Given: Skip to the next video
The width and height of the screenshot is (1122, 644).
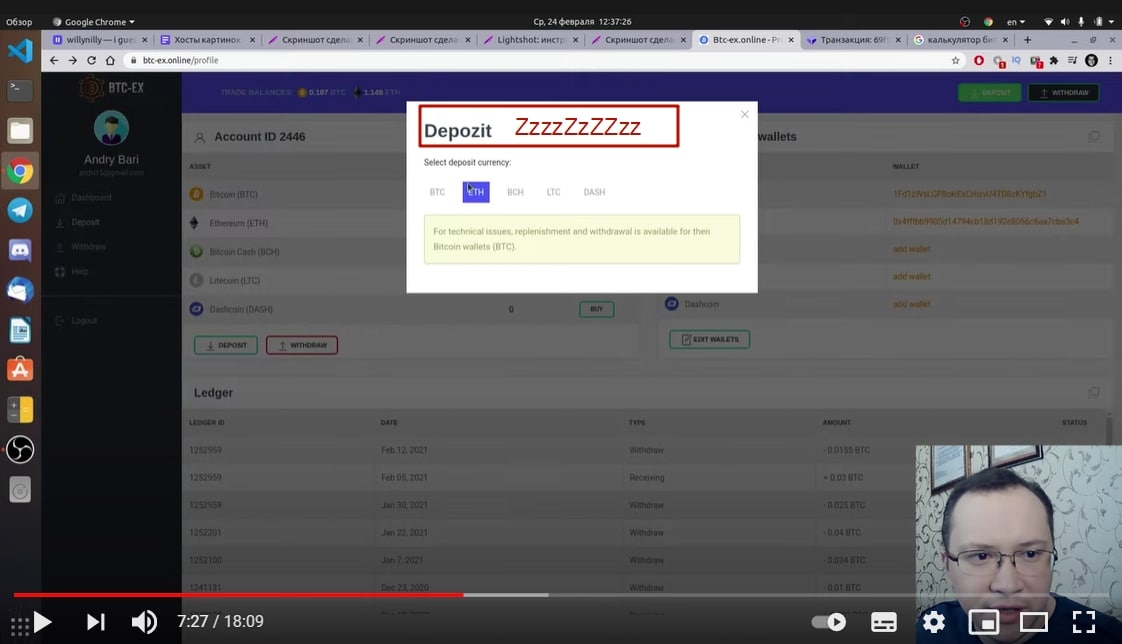Looking at the screenshot, I should [x=95, y=622].
